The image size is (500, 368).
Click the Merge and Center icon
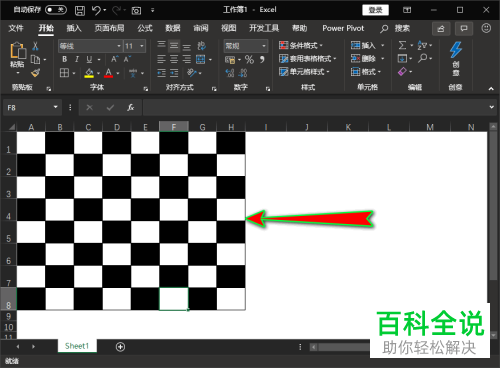point(201,59)
